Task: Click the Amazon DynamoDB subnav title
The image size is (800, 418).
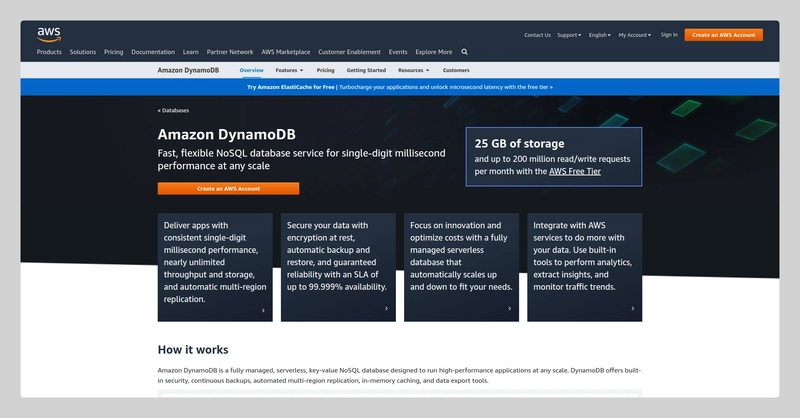Action: click(188, 70)
